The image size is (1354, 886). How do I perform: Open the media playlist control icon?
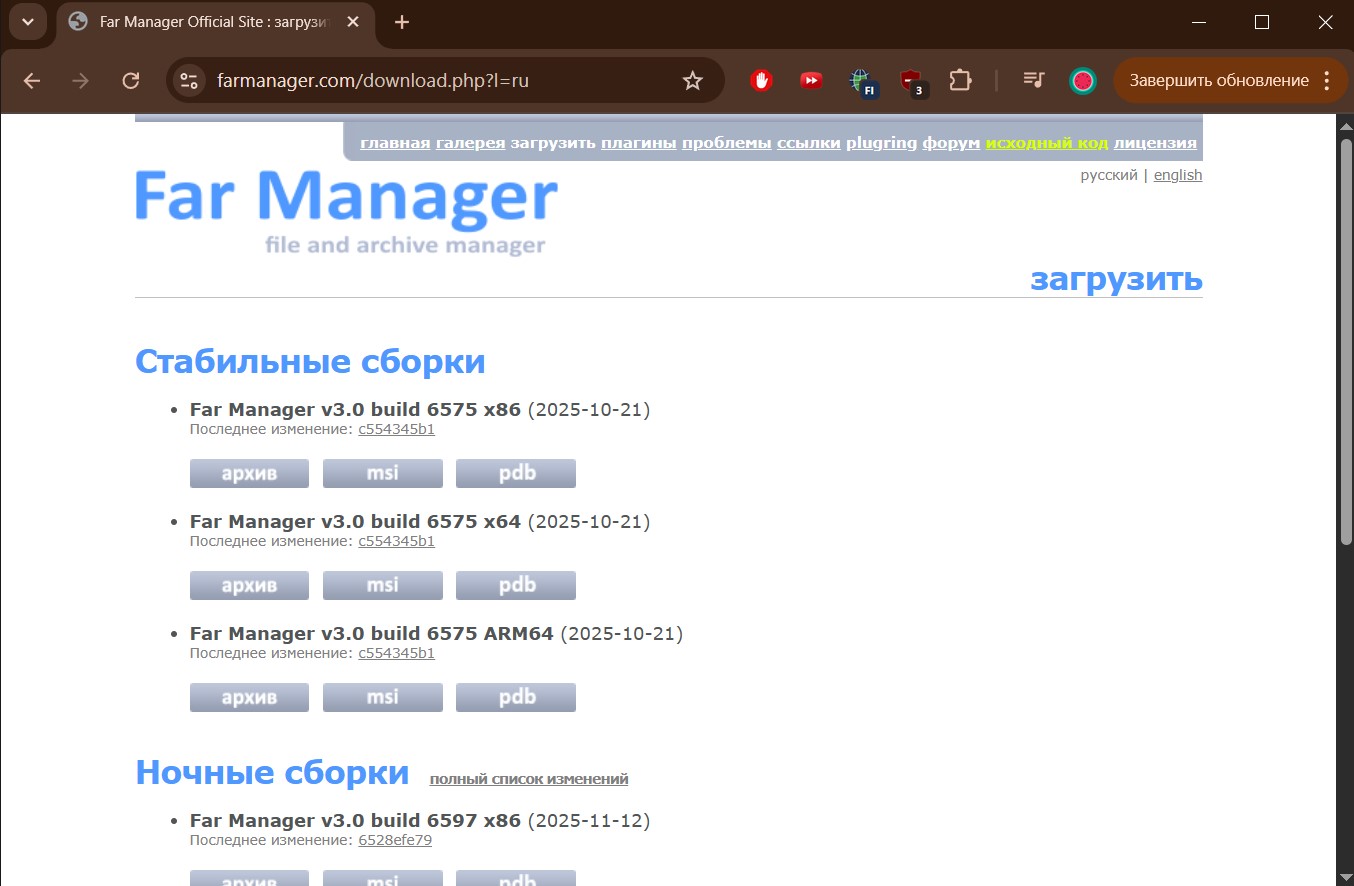tap(1033, 81)
